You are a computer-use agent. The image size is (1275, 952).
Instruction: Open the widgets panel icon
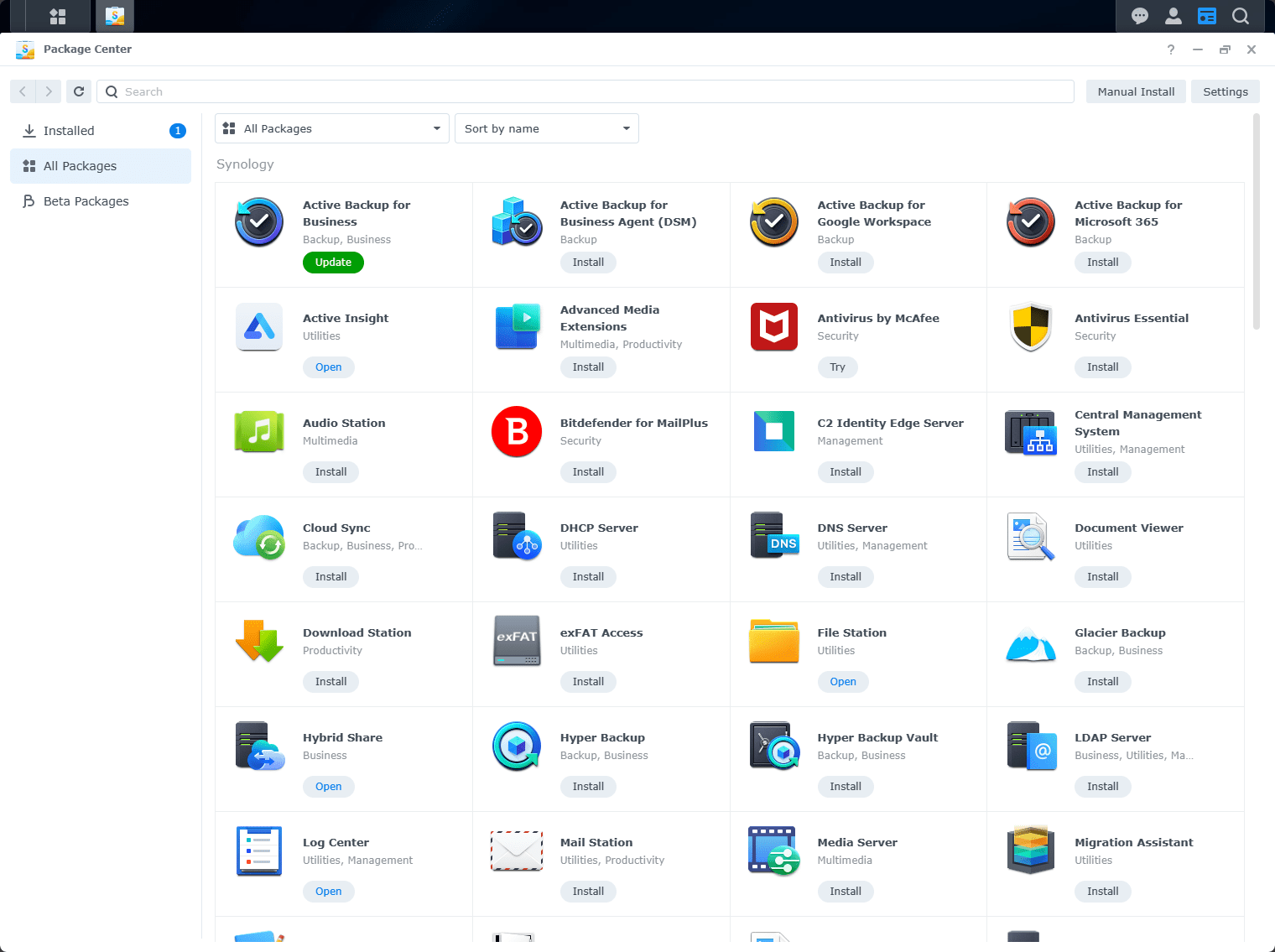click(x=1207, y=16)
